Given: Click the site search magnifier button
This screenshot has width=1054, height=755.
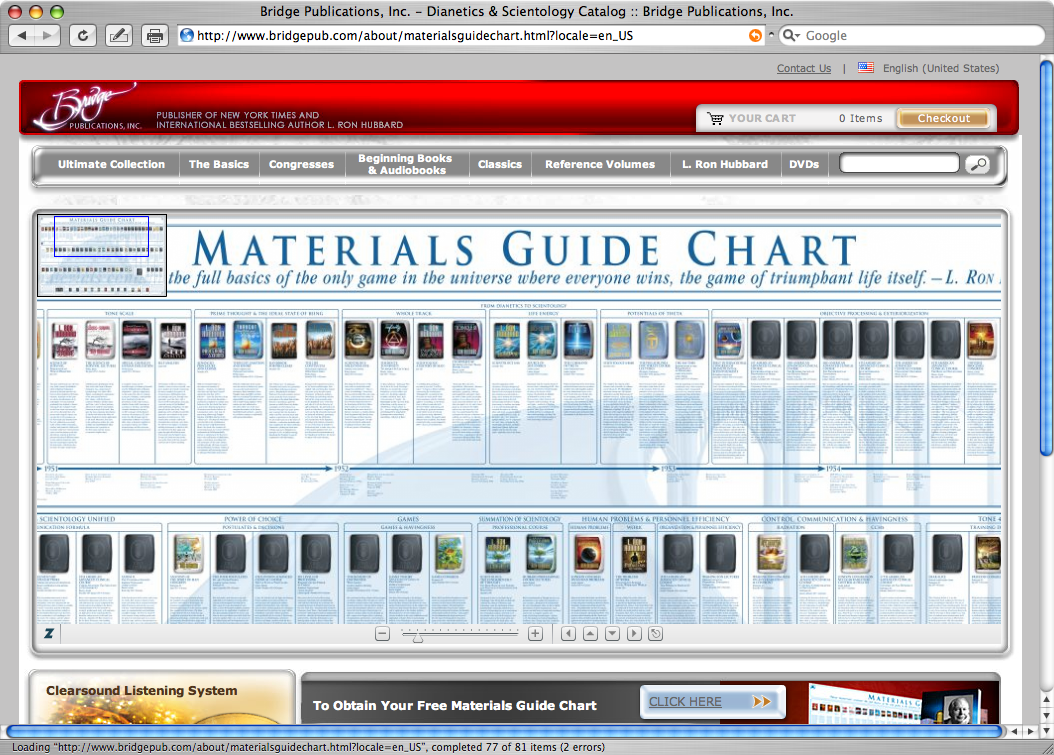Looking at the screenshot, I should click(x=978, y=164).
